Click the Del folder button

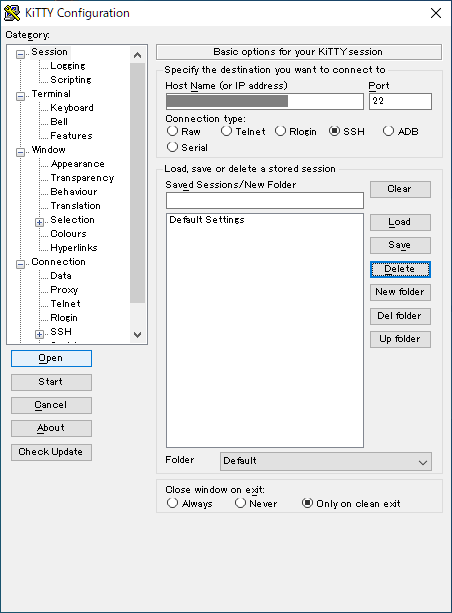coord(400,316)
